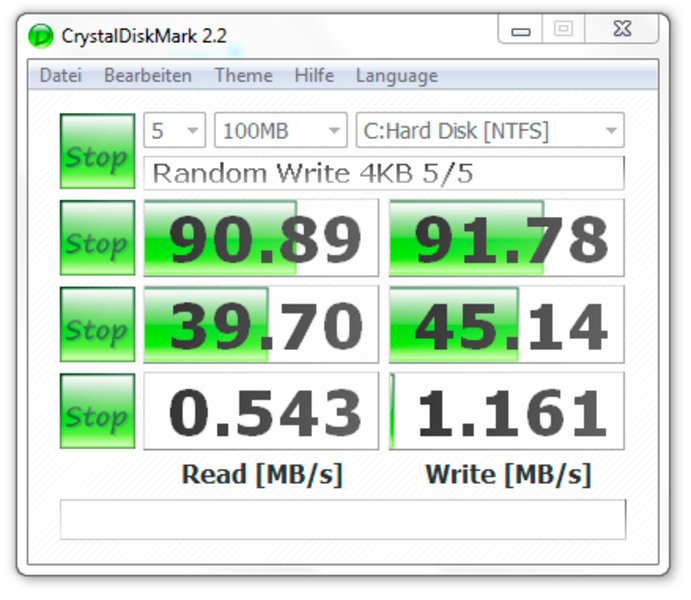The height and width of the screenshot is (600, 691).
Task: Click Stop button in the 0.543 row
Action: click(97, 411)
